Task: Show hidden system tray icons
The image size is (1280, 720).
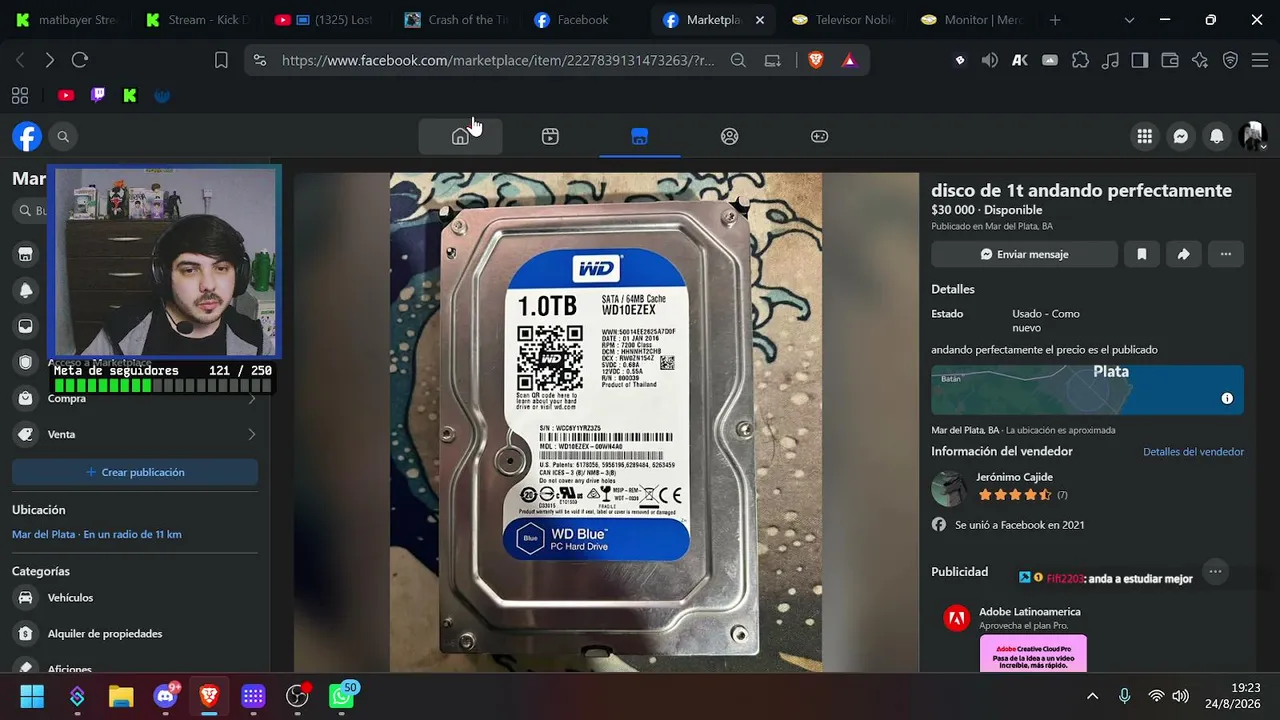Action: coord(1092,696)
